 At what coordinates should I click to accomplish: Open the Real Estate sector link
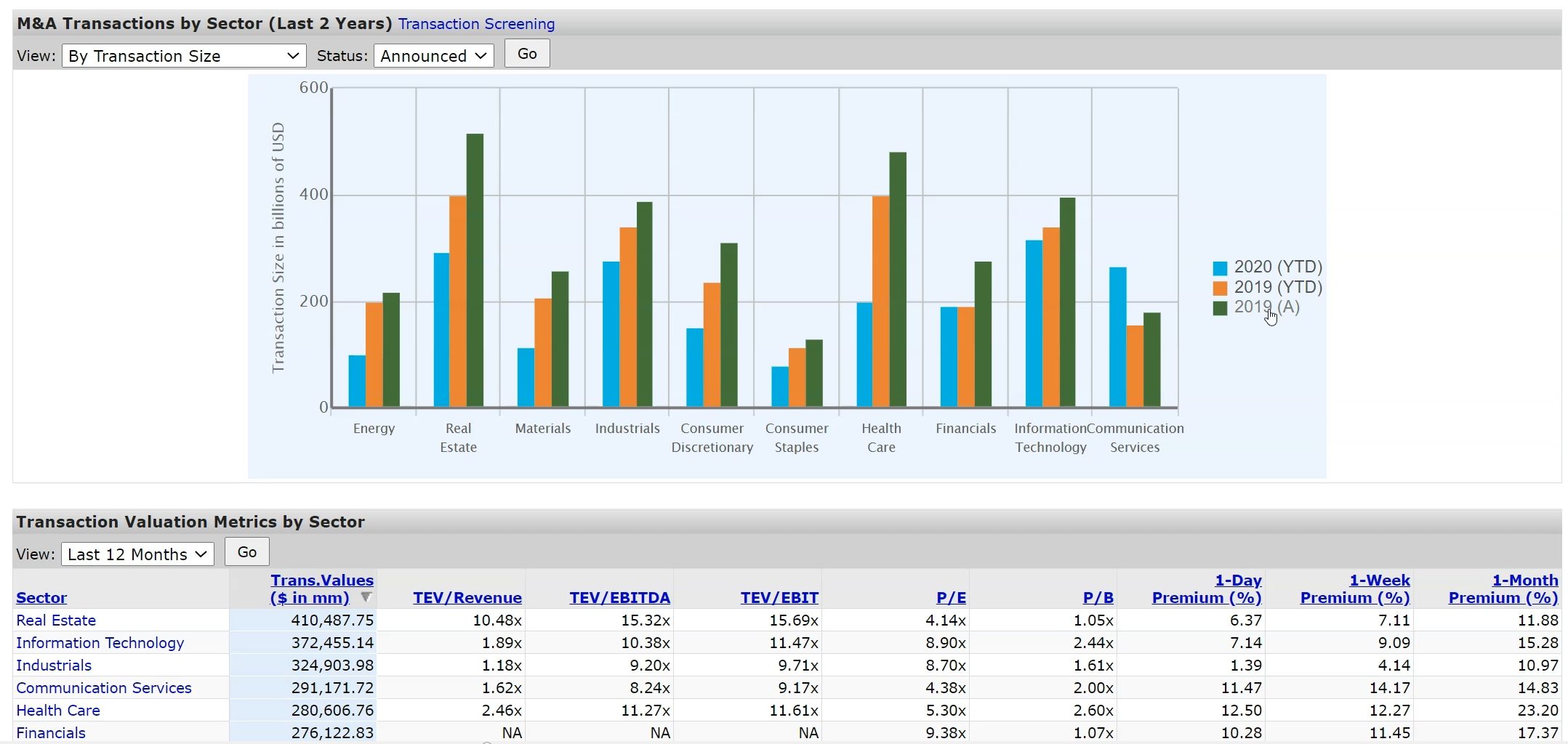(x=56, y=620)
